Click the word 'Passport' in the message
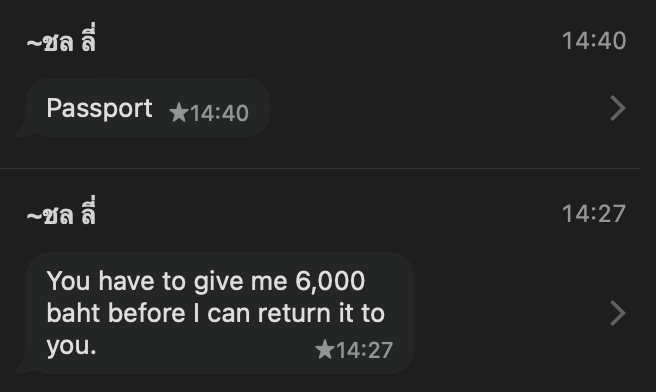 pyautogui.click(x=99, y=109)
